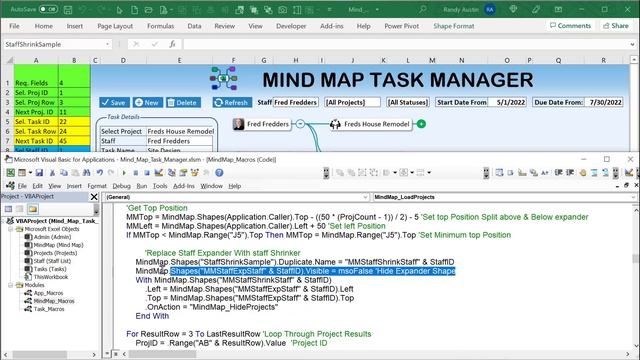Open the Developer ribbon tab
This screenshot has height=360, width=640.
[291, 26]
